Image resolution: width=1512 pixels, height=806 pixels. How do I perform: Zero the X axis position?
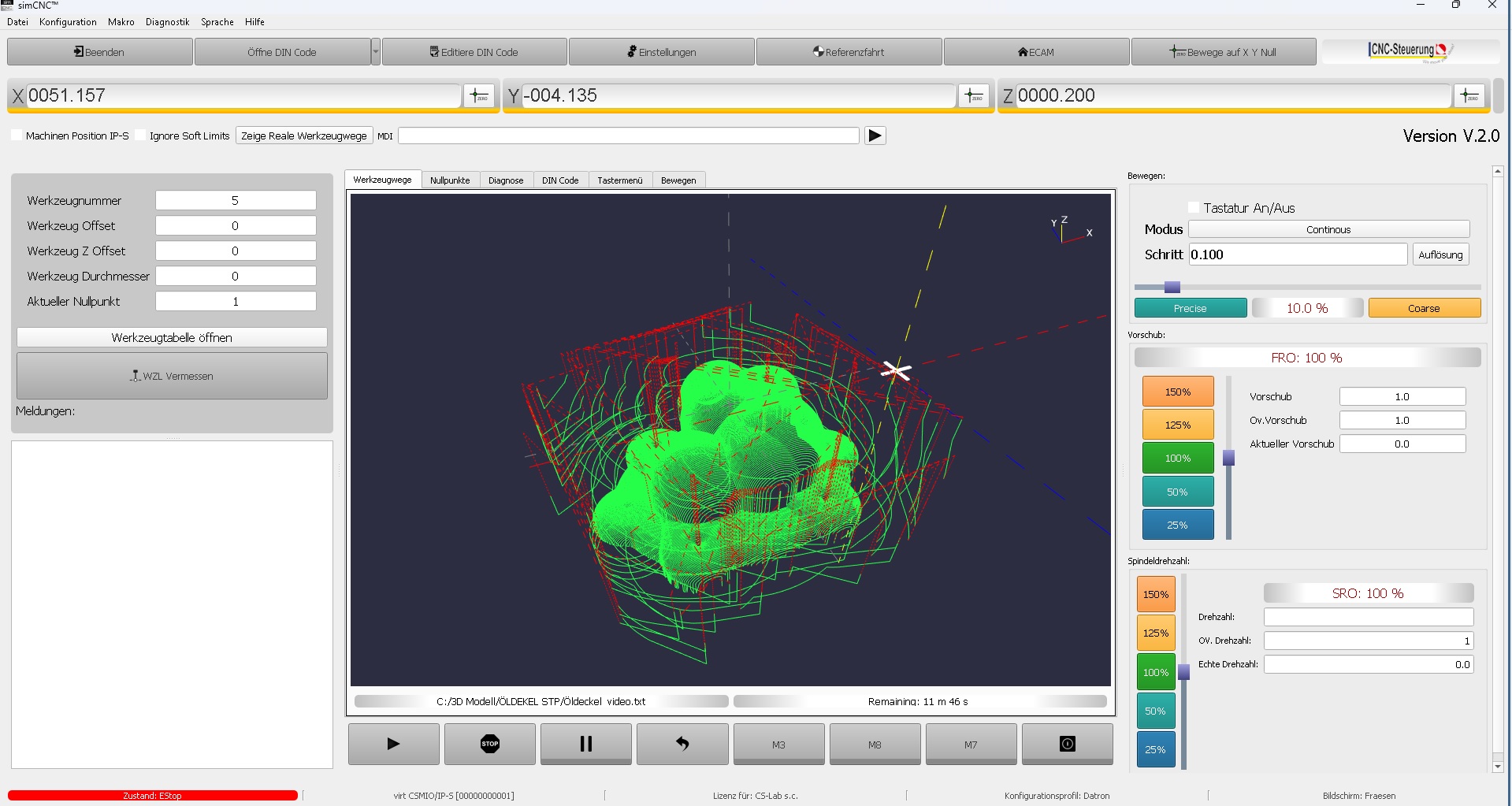[479, 95]
